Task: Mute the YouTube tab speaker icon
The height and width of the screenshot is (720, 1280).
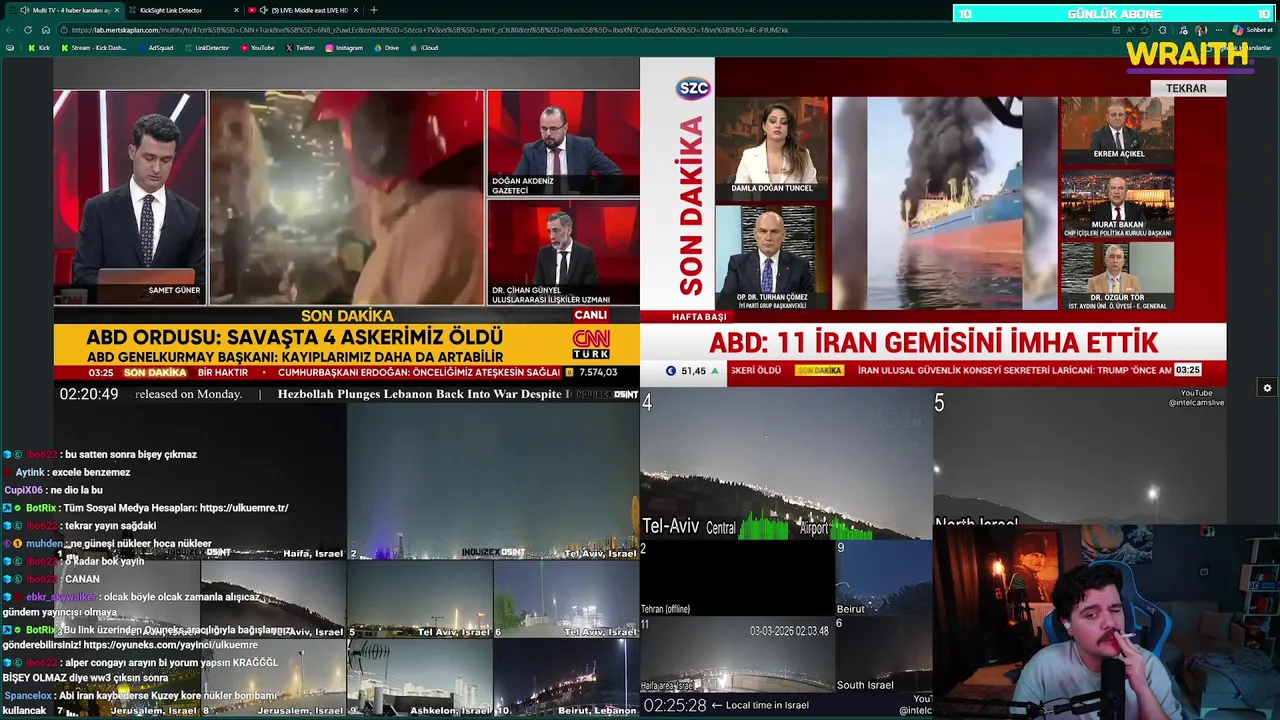Action: pos(264,10)
